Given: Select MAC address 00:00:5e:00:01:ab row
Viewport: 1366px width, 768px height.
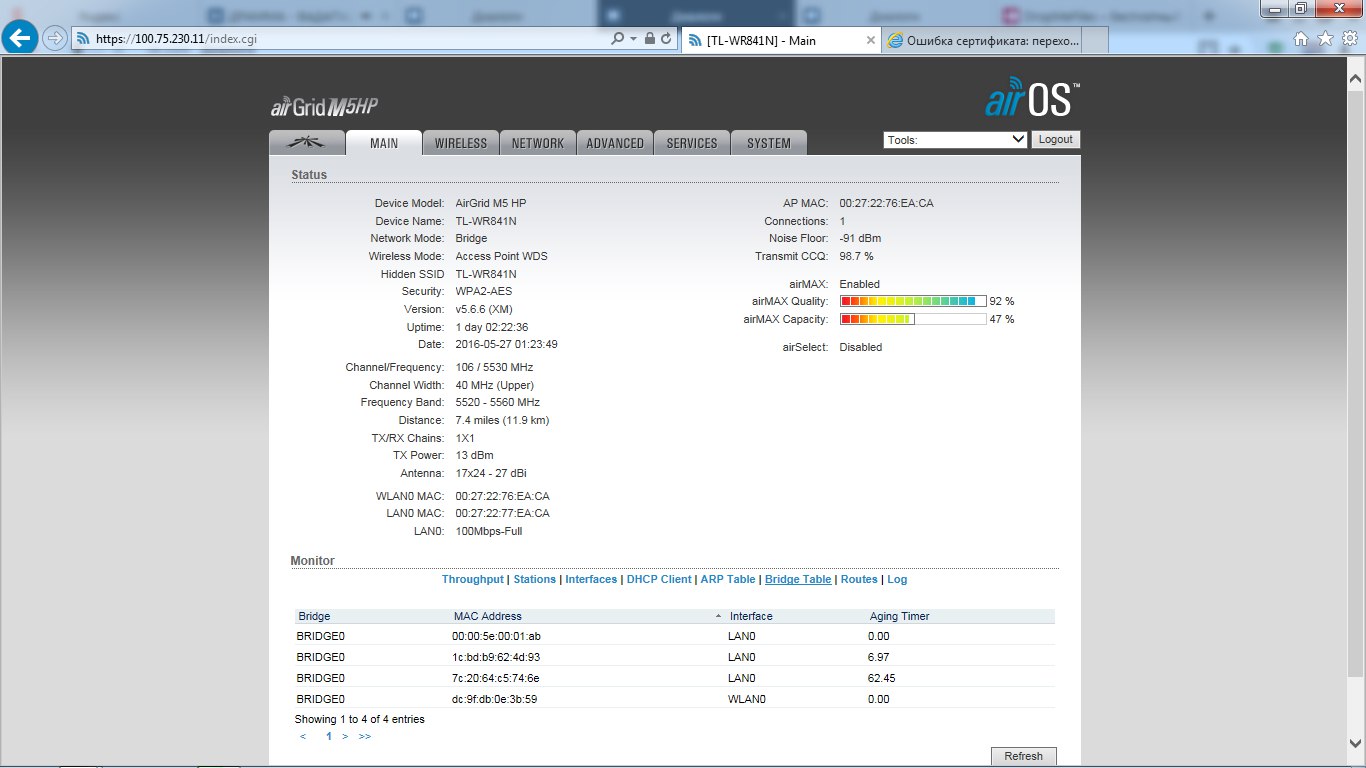Looking at the screenshot, I should pyautogui.click(x=675, y=636).
